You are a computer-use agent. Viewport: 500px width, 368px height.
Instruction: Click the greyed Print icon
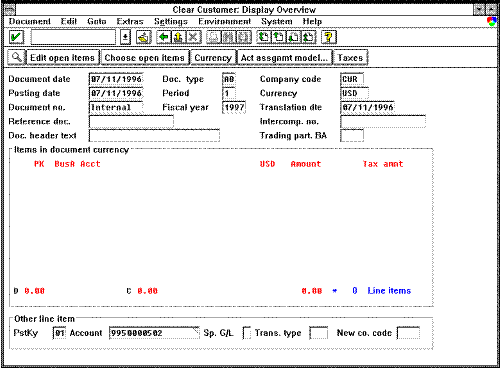click(x=214, y=37)
